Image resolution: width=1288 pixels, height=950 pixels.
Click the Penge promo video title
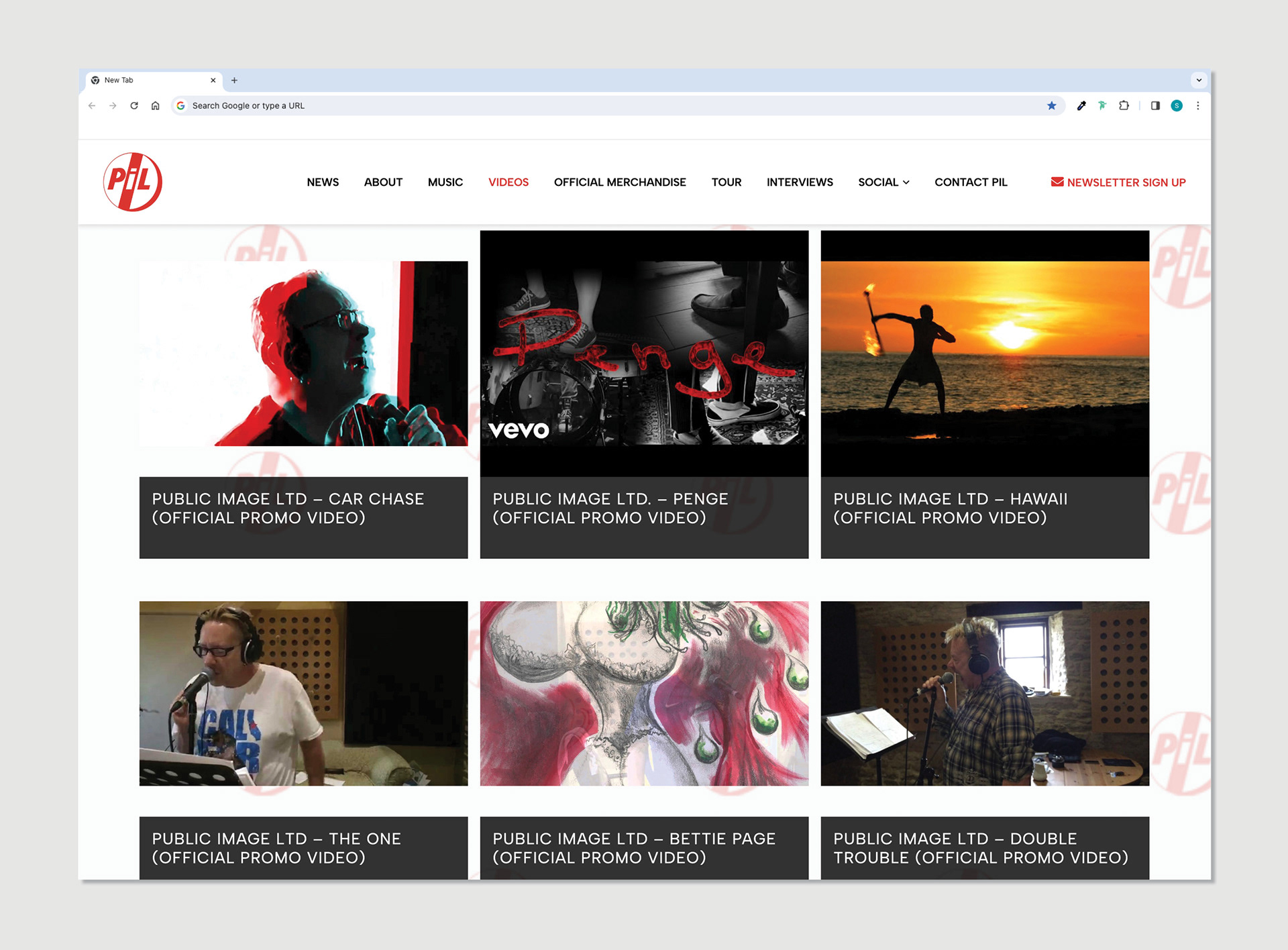[x=610, y=509]
